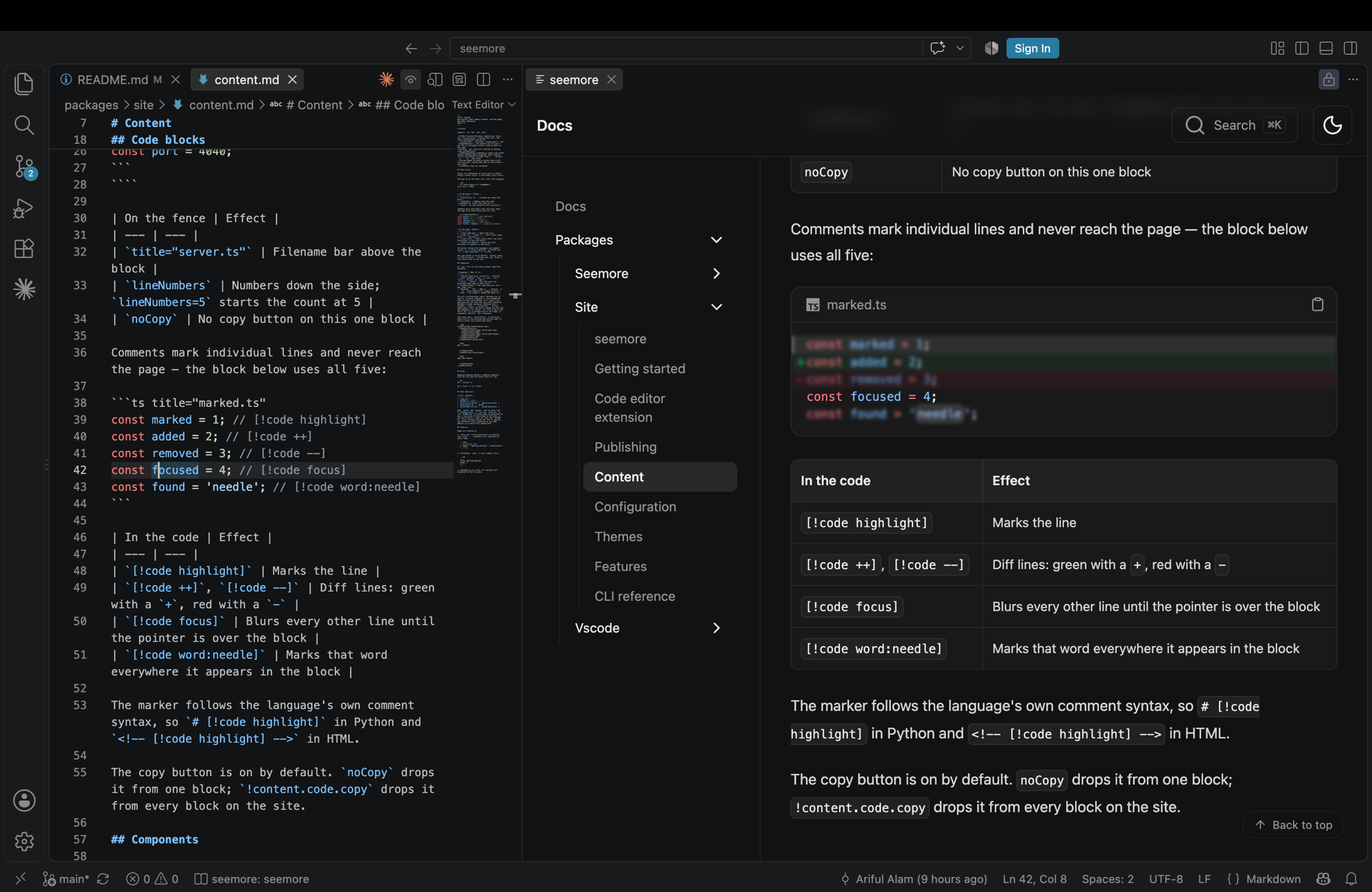The image size is (1372, 892).
Task: Select the content.md editor tab
Action: point(246,80)
